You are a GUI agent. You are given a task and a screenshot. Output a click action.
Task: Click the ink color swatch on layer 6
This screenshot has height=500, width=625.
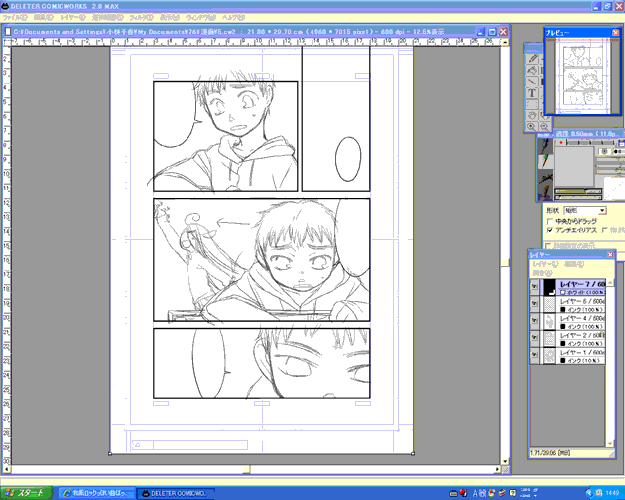click(563, 309)
